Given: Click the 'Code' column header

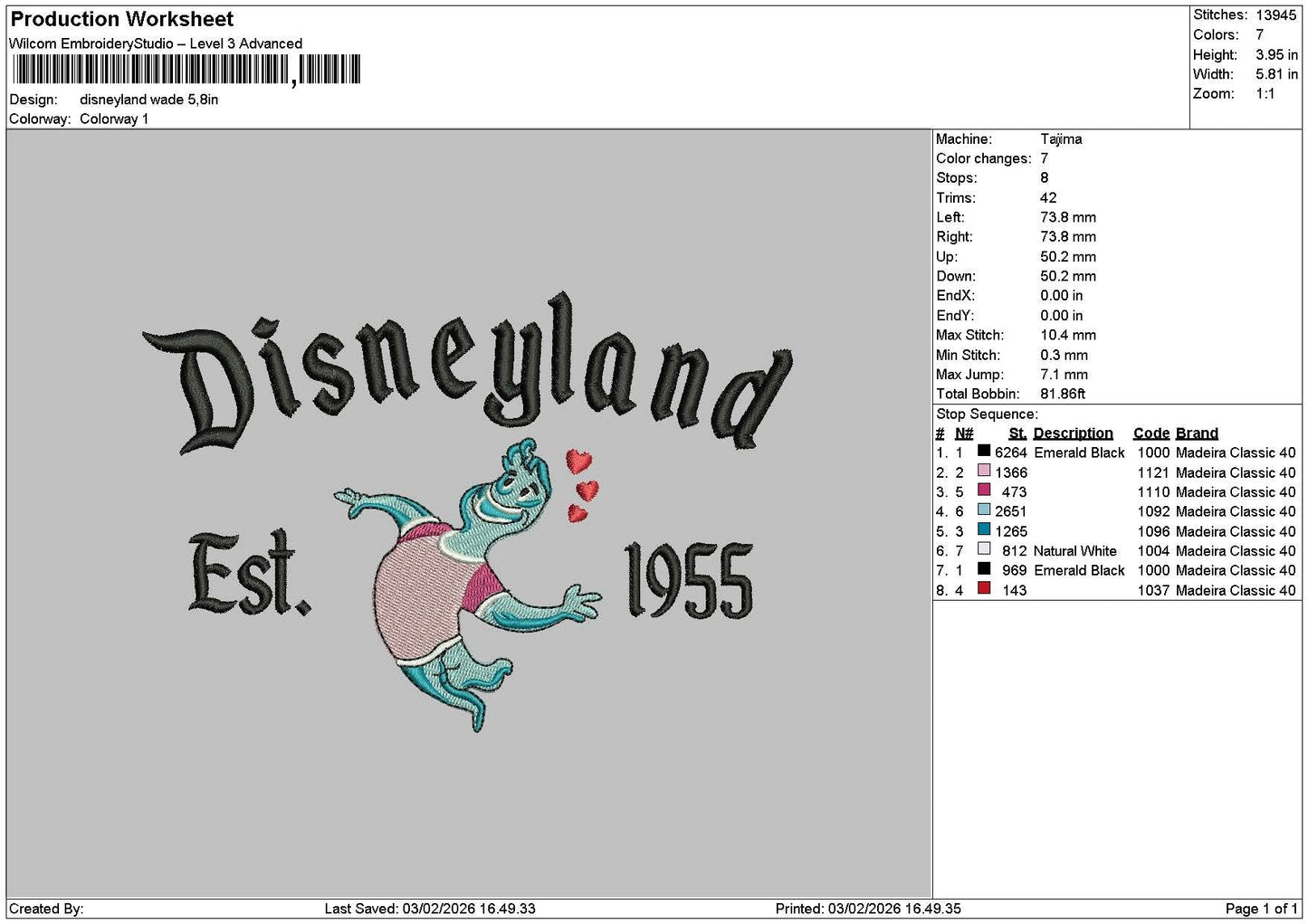Looking at the screenshot, I should pyautogui.click(x=1151, y=433).
